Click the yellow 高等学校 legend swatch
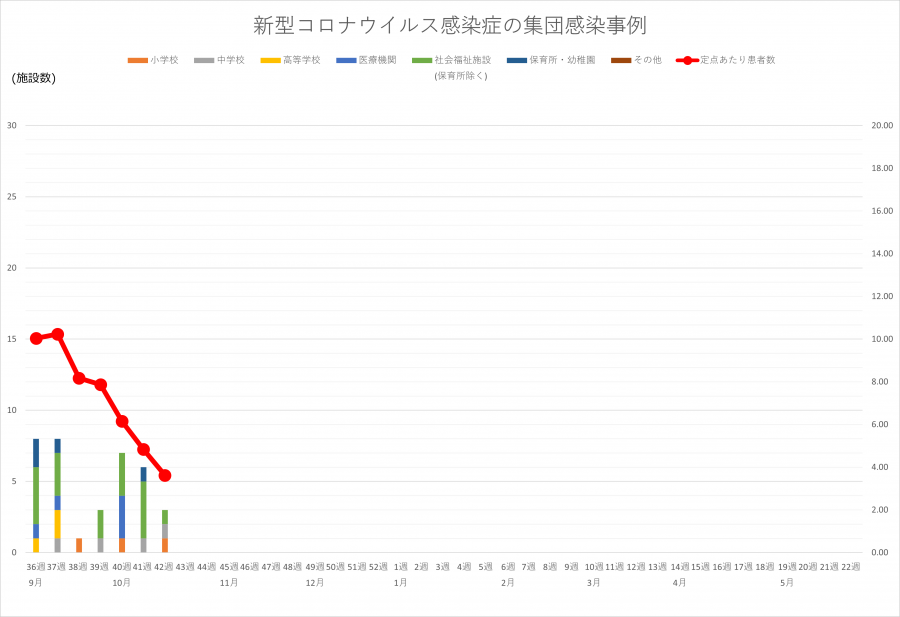Screen dimensions: 900x617 coord(270,61)
